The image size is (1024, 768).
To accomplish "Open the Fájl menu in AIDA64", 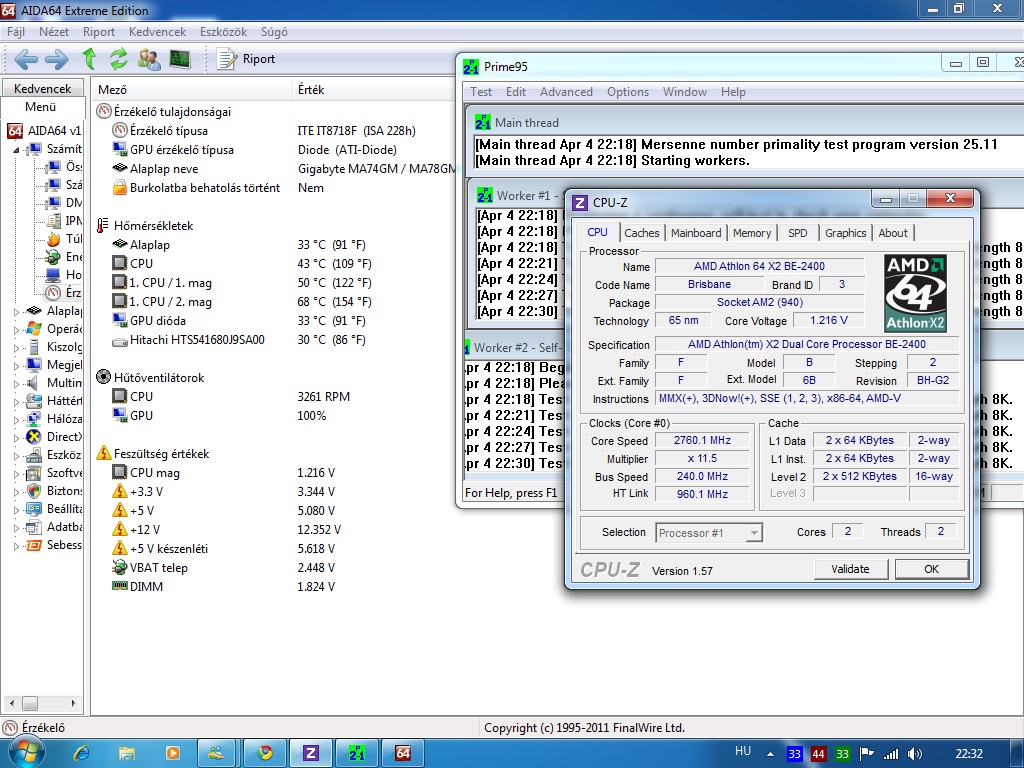I will tap(16, 32).
